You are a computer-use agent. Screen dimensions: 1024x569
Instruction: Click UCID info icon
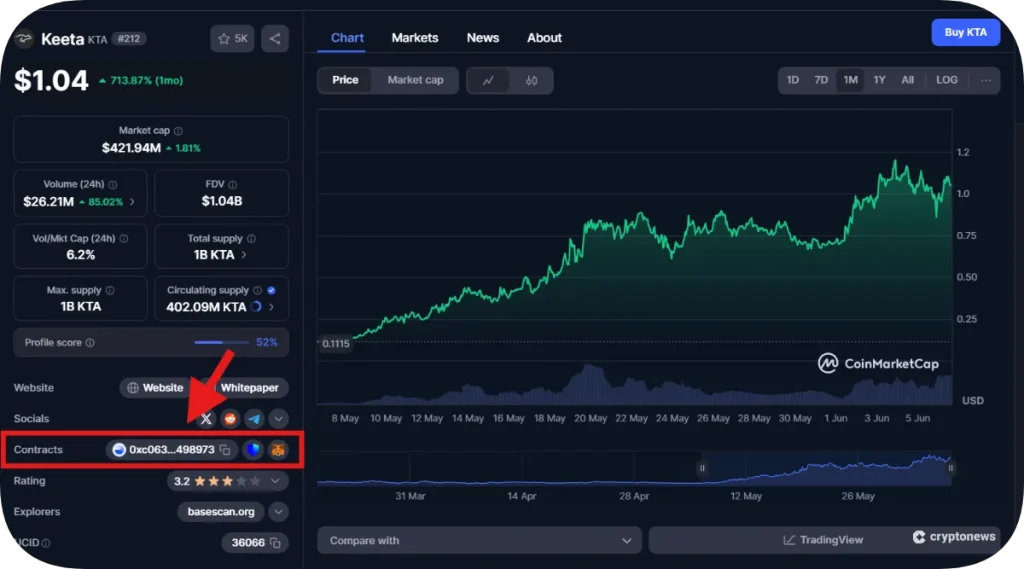(46, 543)
